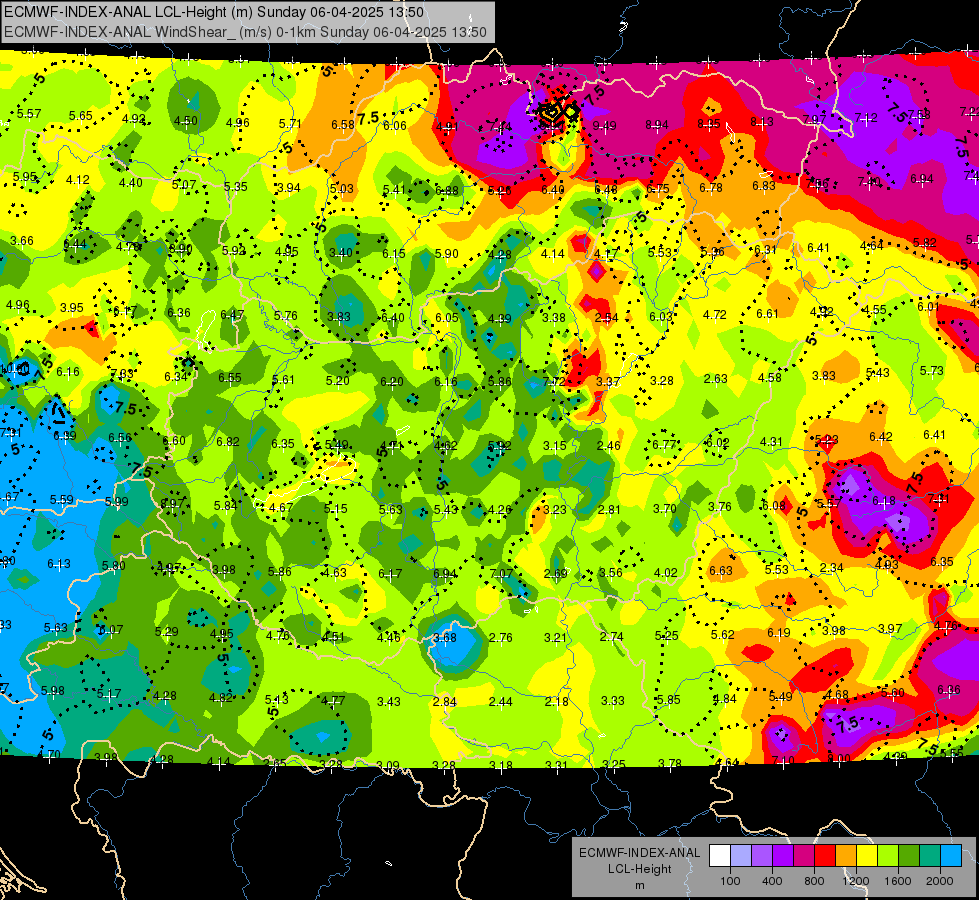The height and width of the screenshot is (900, 979).
Task: Click the wind shear value "4.72"
Action: point(714,314)
